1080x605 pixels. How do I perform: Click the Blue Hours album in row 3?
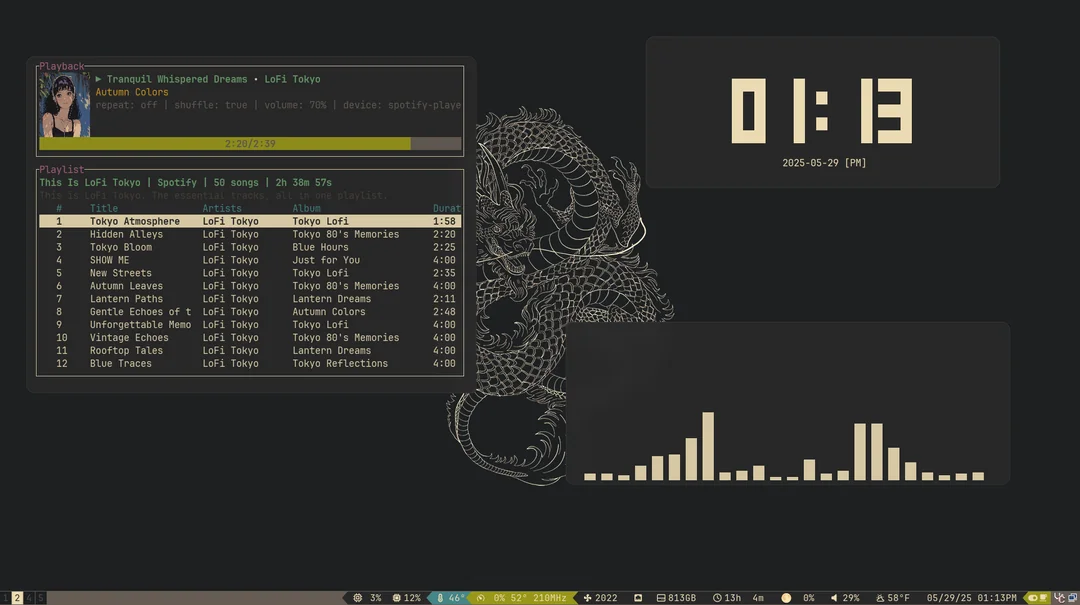[x=320, y=247]
